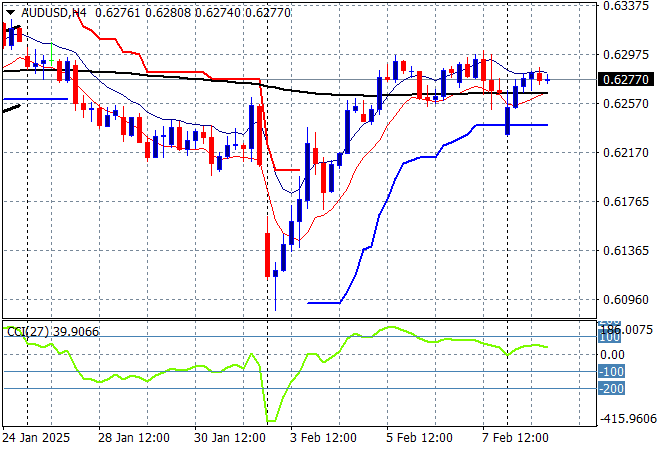Screen dimensions: 660x450
Task: Select the current price label 0.62770
Action: [x=626, y=80]
